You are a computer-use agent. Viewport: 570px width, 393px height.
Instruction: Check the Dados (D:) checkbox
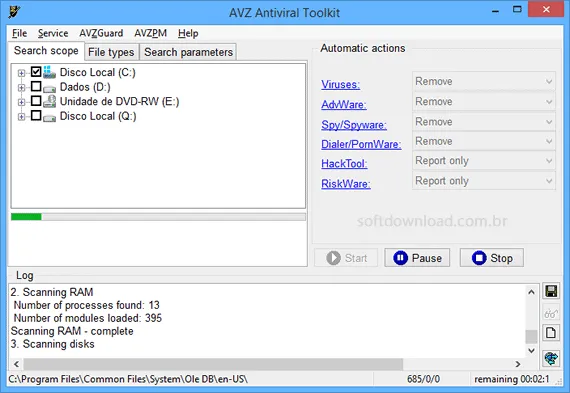36,87
